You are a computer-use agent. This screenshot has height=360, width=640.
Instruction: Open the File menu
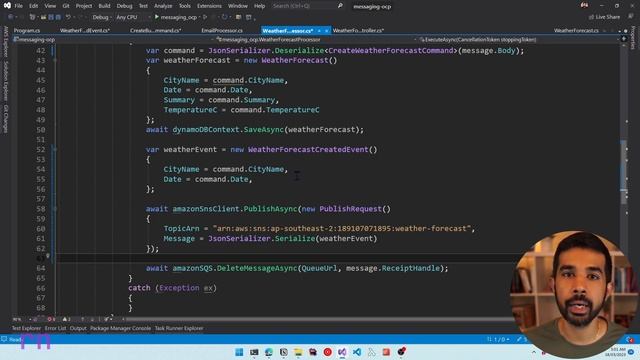pyautogui.click(x=18, y=6)
